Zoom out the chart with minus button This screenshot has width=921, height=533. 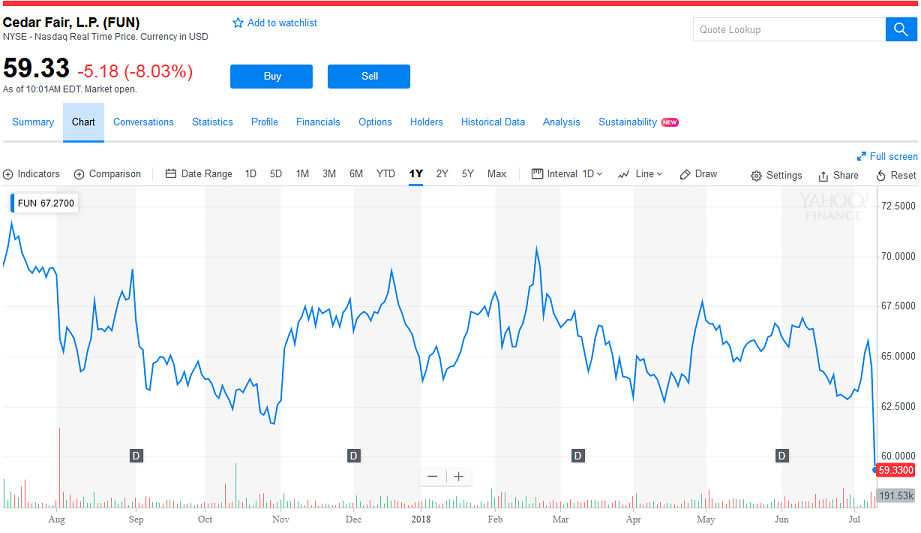[432, 477]
